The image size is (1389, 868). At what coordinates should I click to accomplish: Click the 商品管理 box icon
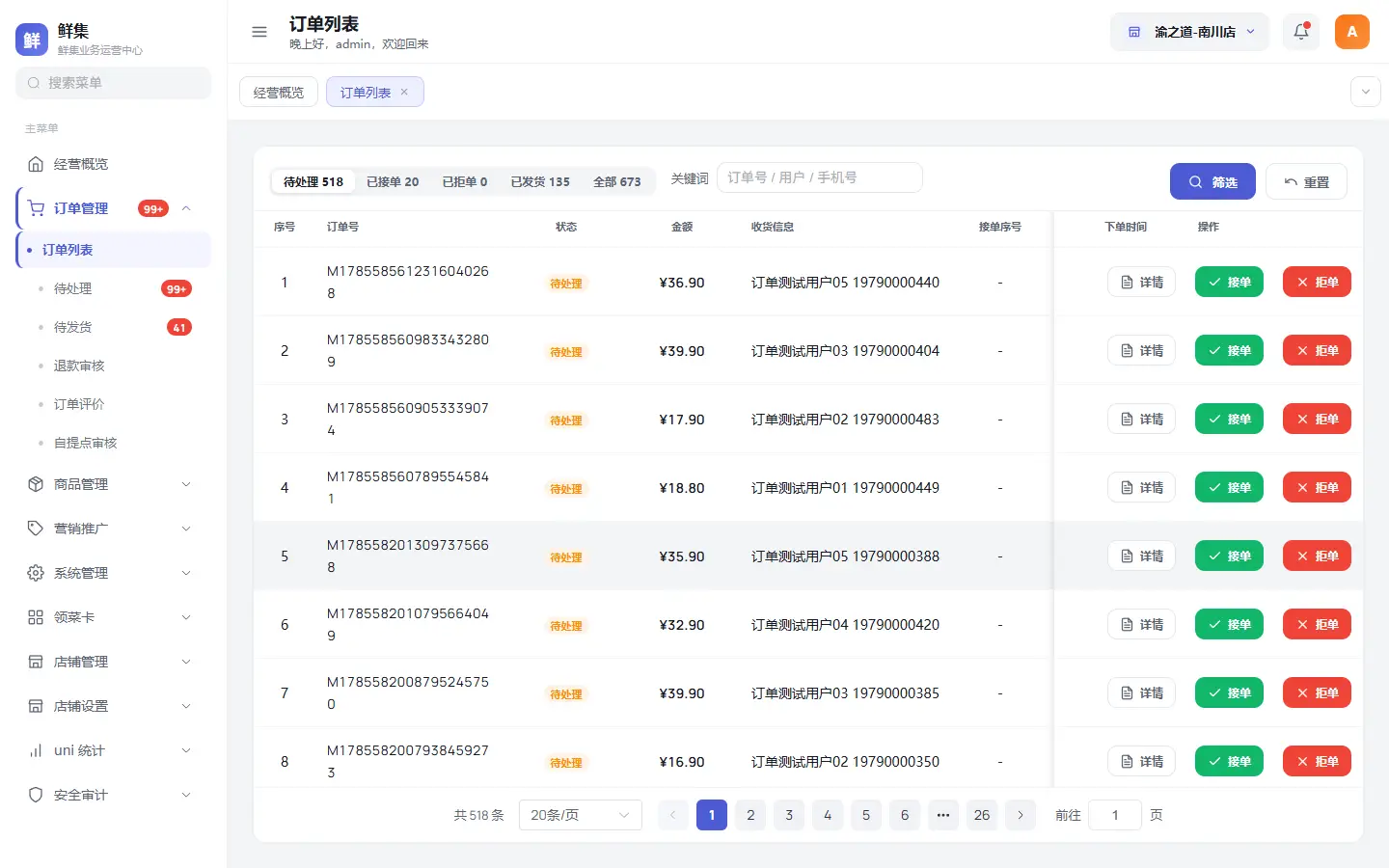click(36, 484)
